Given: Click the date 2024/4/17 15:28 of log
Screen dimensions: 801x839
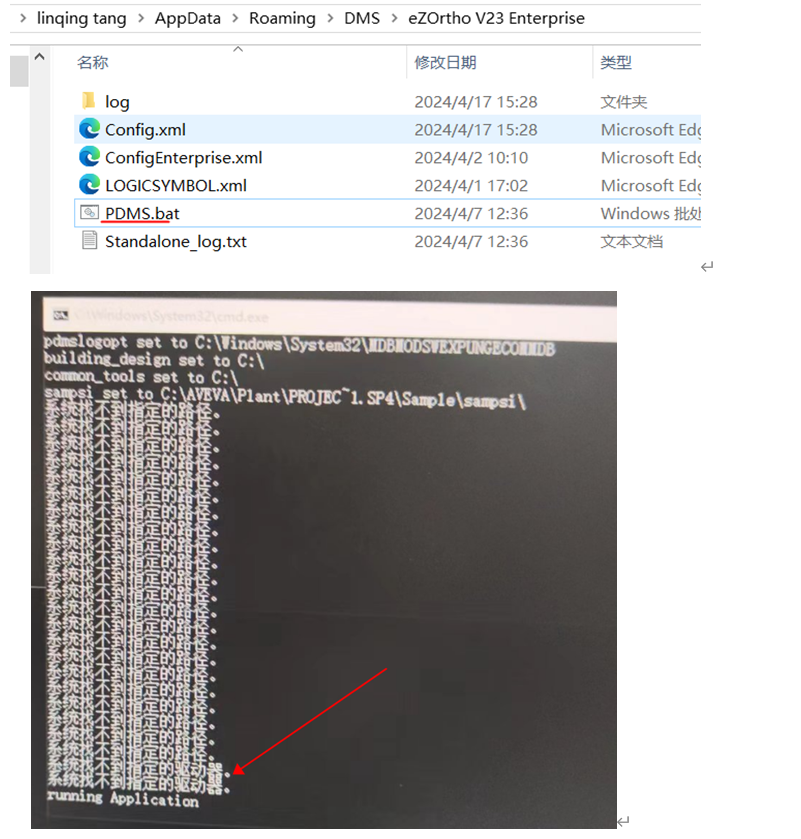Looking at the screenshot, I should (476, 102).
